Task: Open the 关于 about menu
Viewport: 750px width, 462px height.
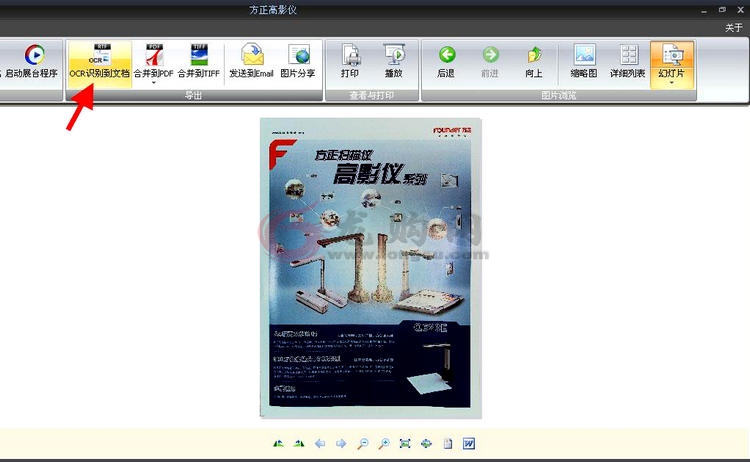Action: (x=734, y=28)
